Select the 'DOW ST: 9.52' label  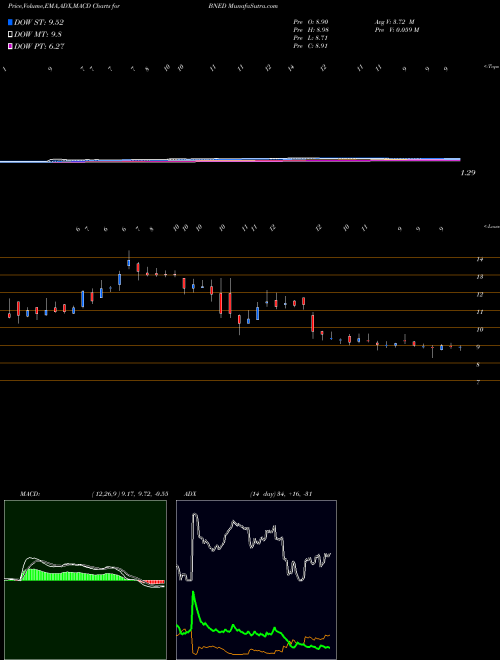point(39,23)
